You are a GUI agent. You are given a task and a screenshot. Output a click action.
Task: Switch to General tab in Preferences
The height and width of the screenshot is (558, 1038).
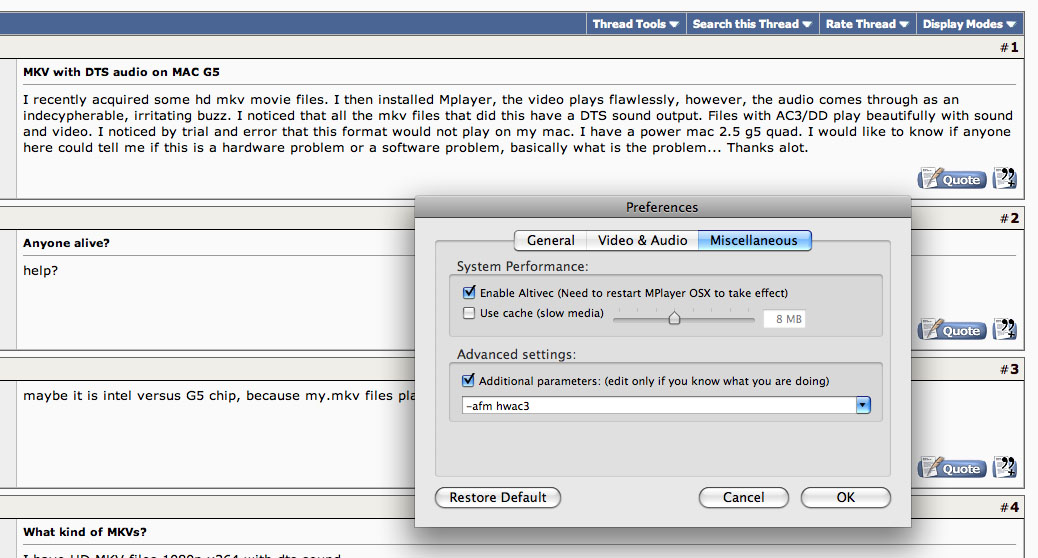click(550, 240)
